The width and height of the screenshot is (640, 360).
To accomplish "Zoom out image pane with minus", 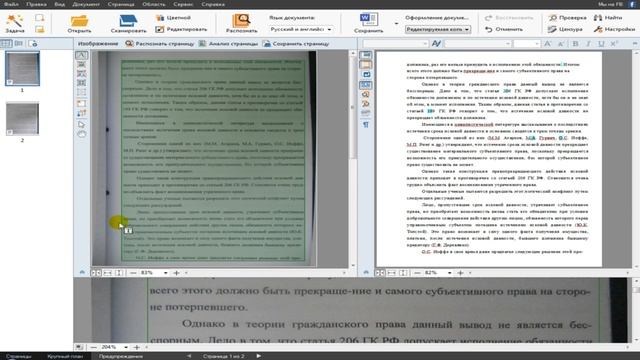I will (133, 273).
